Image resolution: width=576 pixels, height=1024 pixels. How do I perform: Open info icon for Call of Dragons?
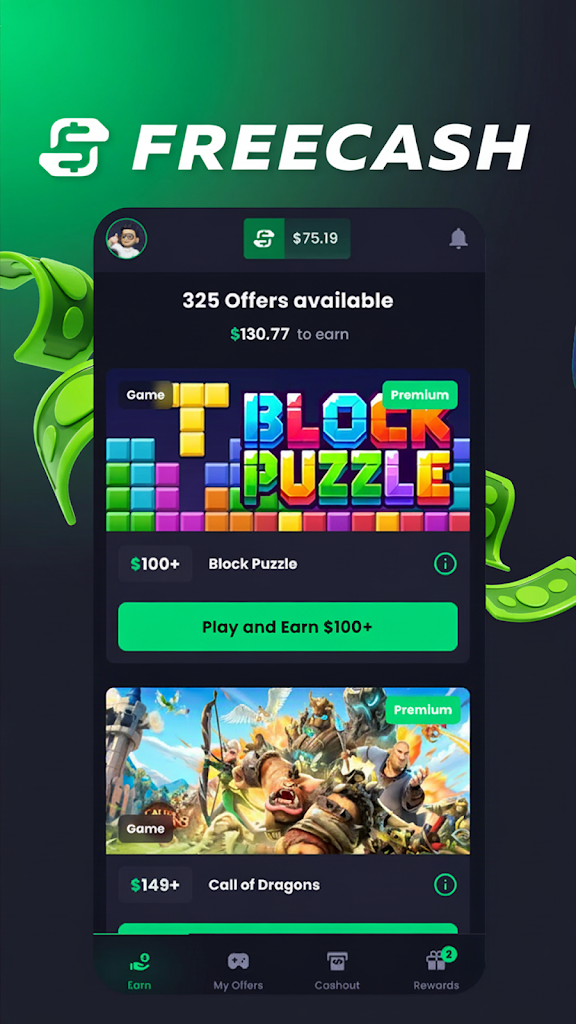[445, 885]
